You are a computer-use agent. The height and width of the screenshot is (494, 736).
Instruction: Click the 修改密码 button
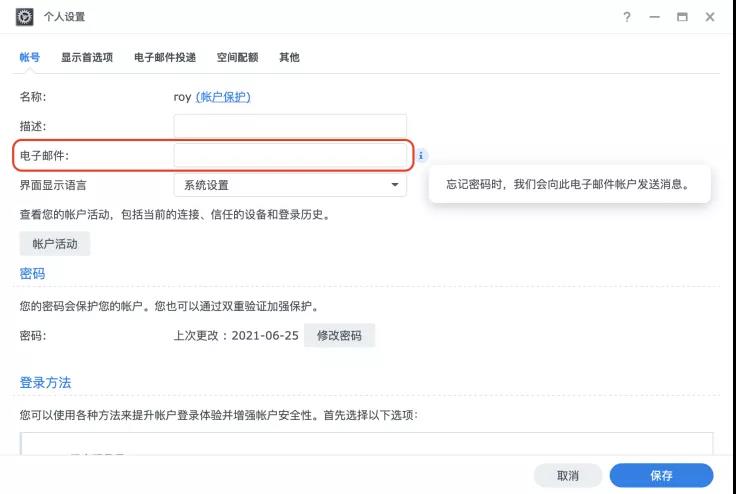click(339, 336)
